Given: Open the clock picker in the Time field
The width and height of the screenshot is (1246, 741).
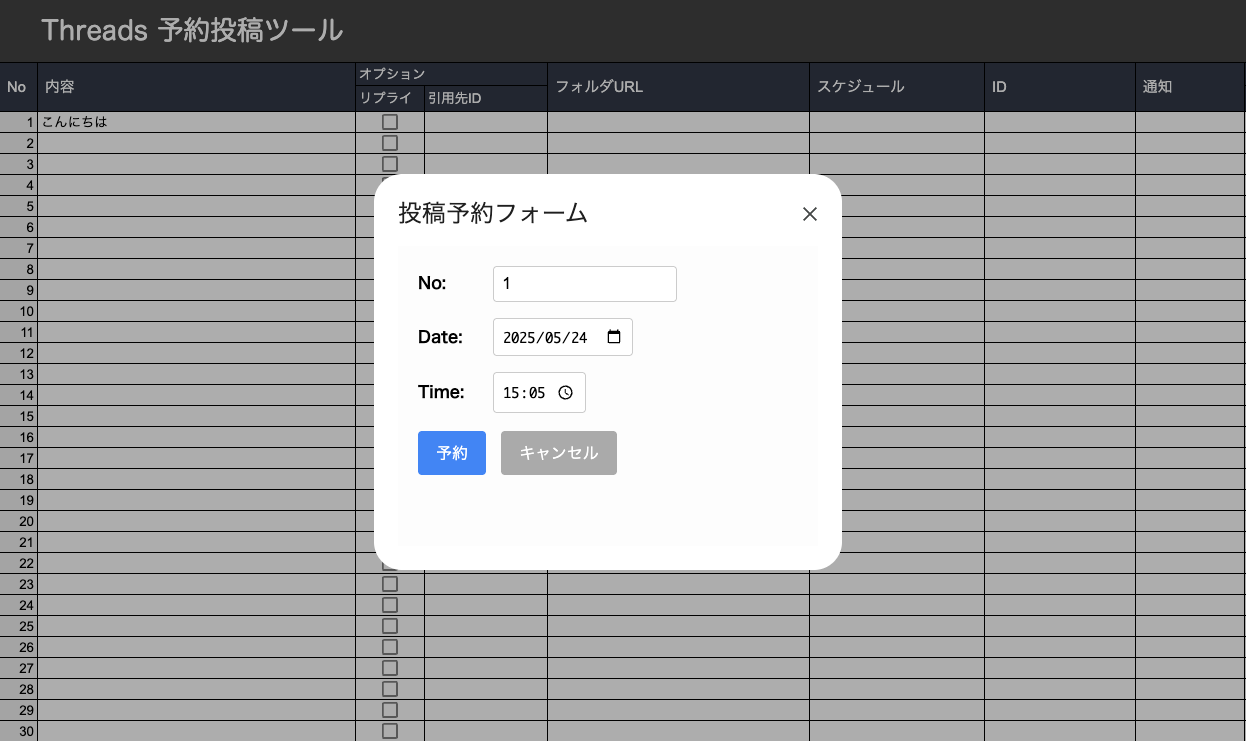Looking at the screenshot, I should pos(565,393).
